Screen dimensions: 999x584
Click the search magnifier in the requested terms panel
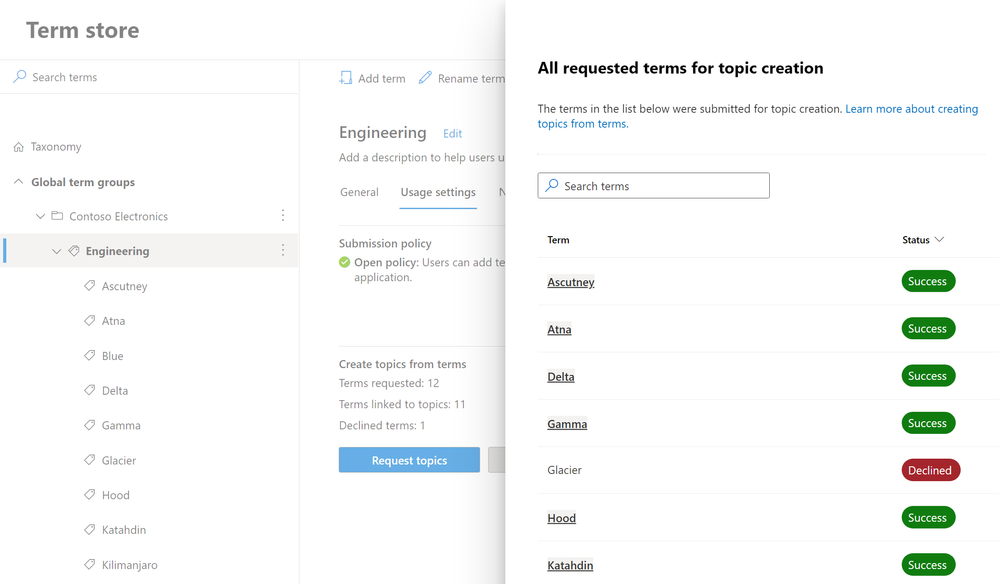click(x=551, y=185)
